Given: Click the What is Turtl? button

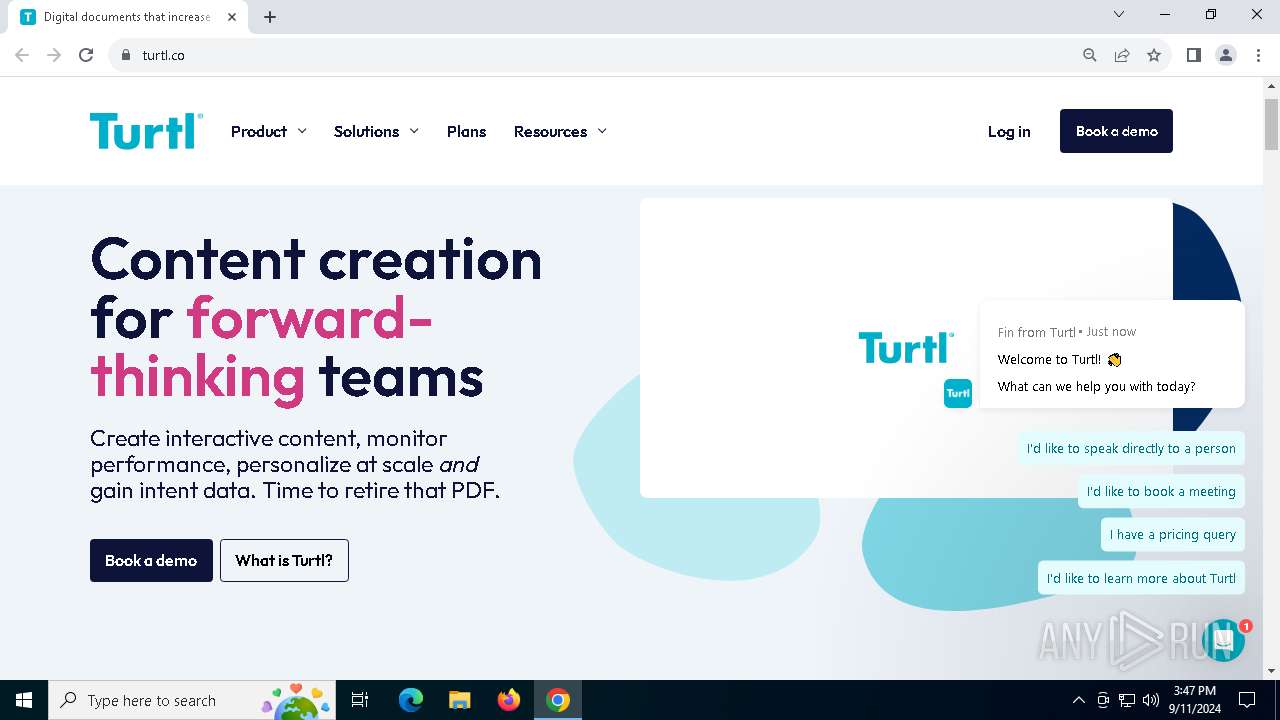Looking at the screenshot, I should pyautogui.click(x=284, y=560).
